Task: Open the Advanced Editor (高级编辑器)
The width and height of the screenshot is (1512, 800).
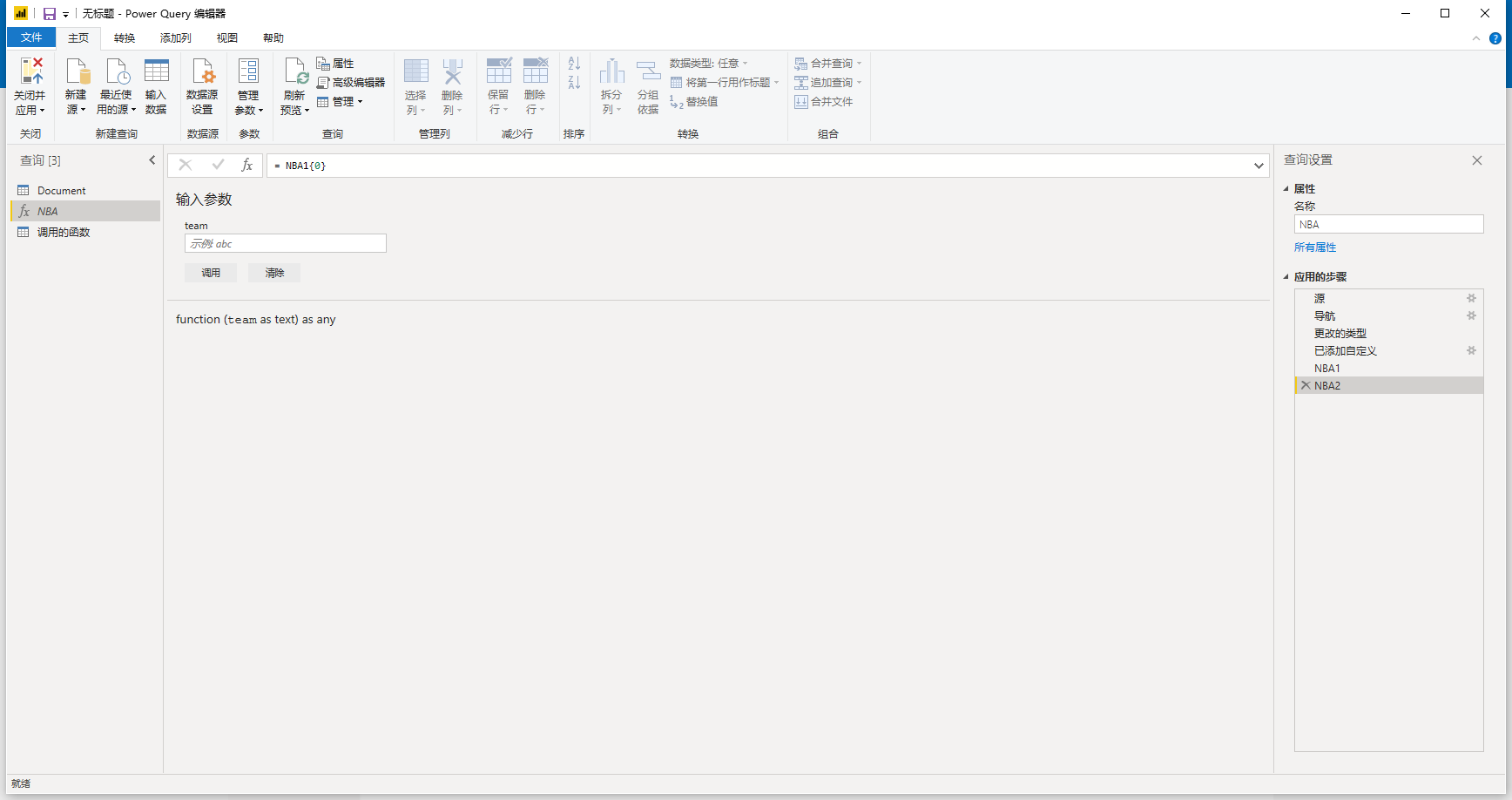Action: click(350, 83)
